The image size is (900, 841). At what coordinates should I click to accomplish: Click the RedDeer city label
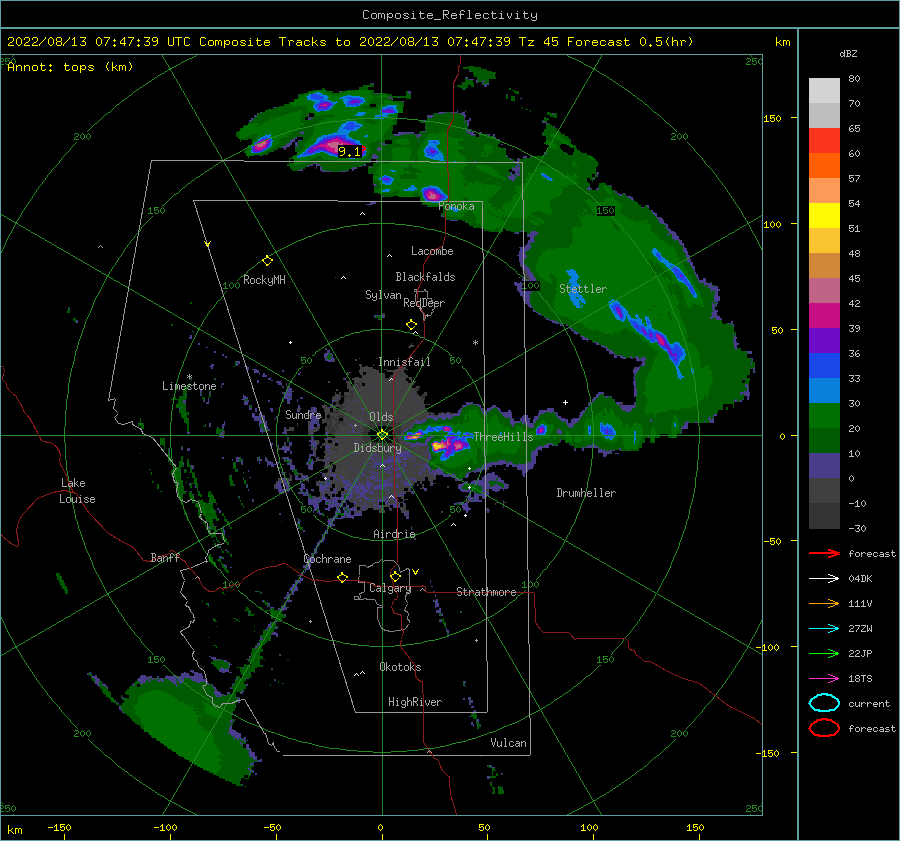(x=424, y=303)
